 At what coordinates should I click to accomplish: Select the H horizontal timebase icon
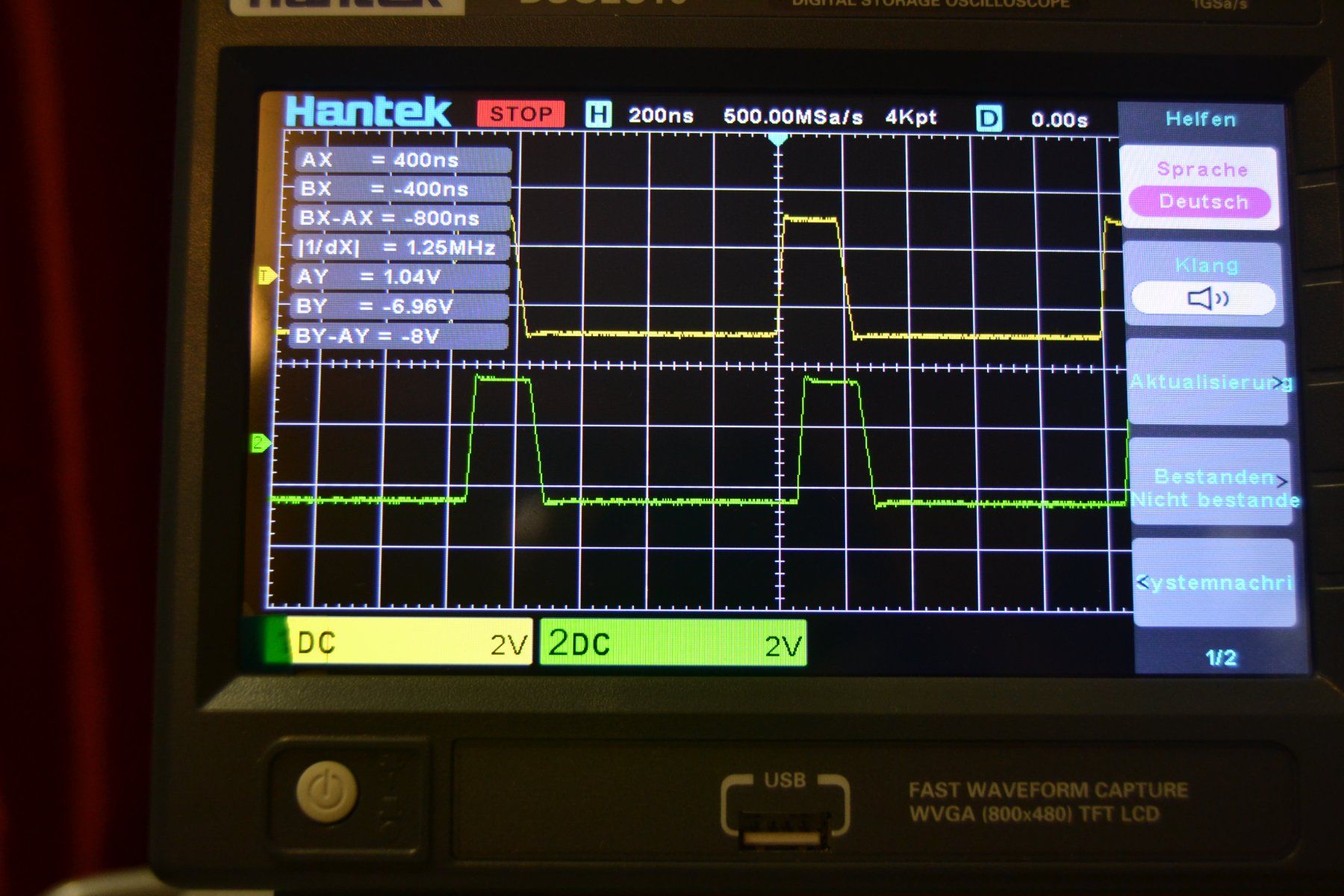[x=599, y=114]
